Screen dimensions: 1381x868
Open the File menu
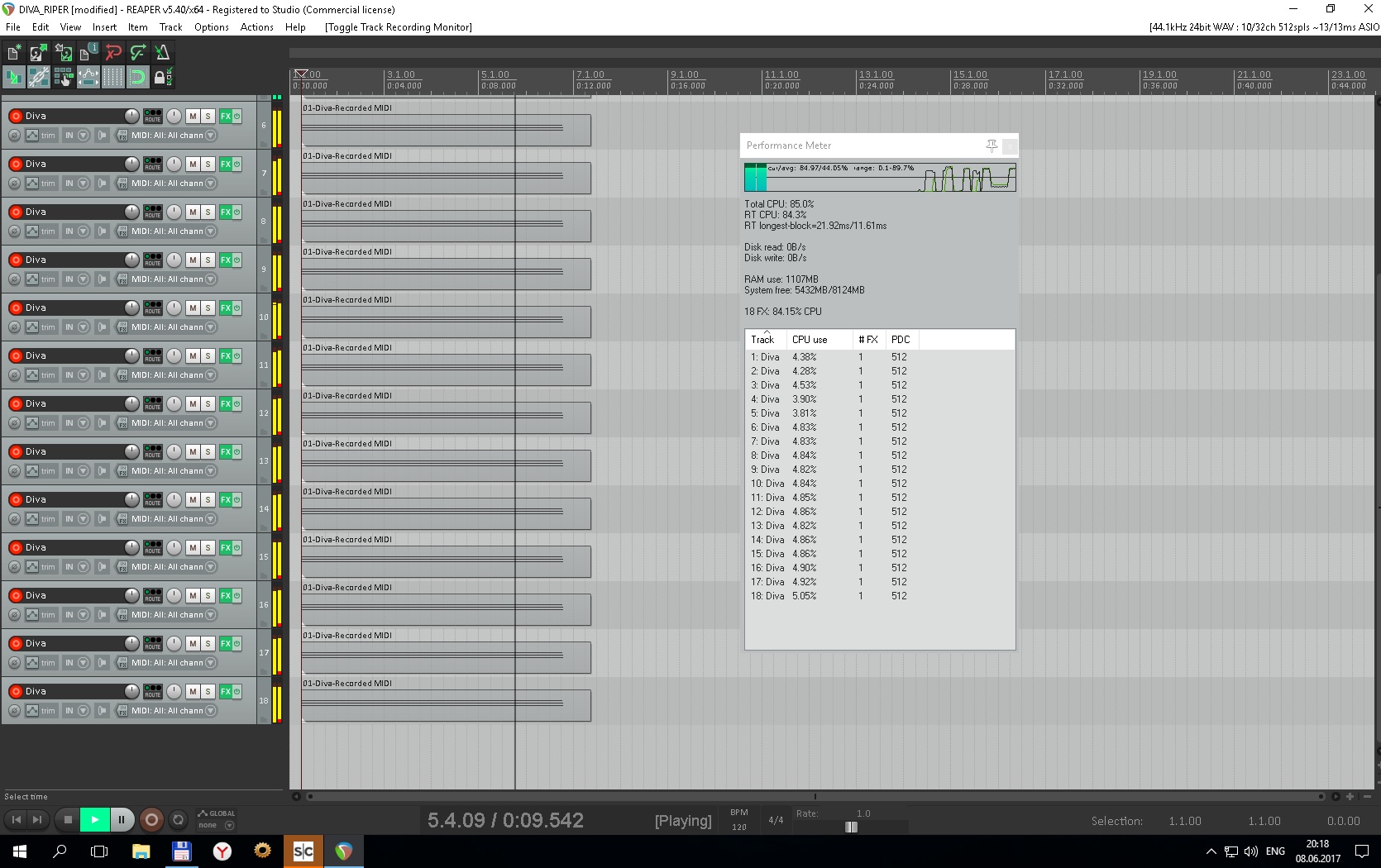coord(13,27)
